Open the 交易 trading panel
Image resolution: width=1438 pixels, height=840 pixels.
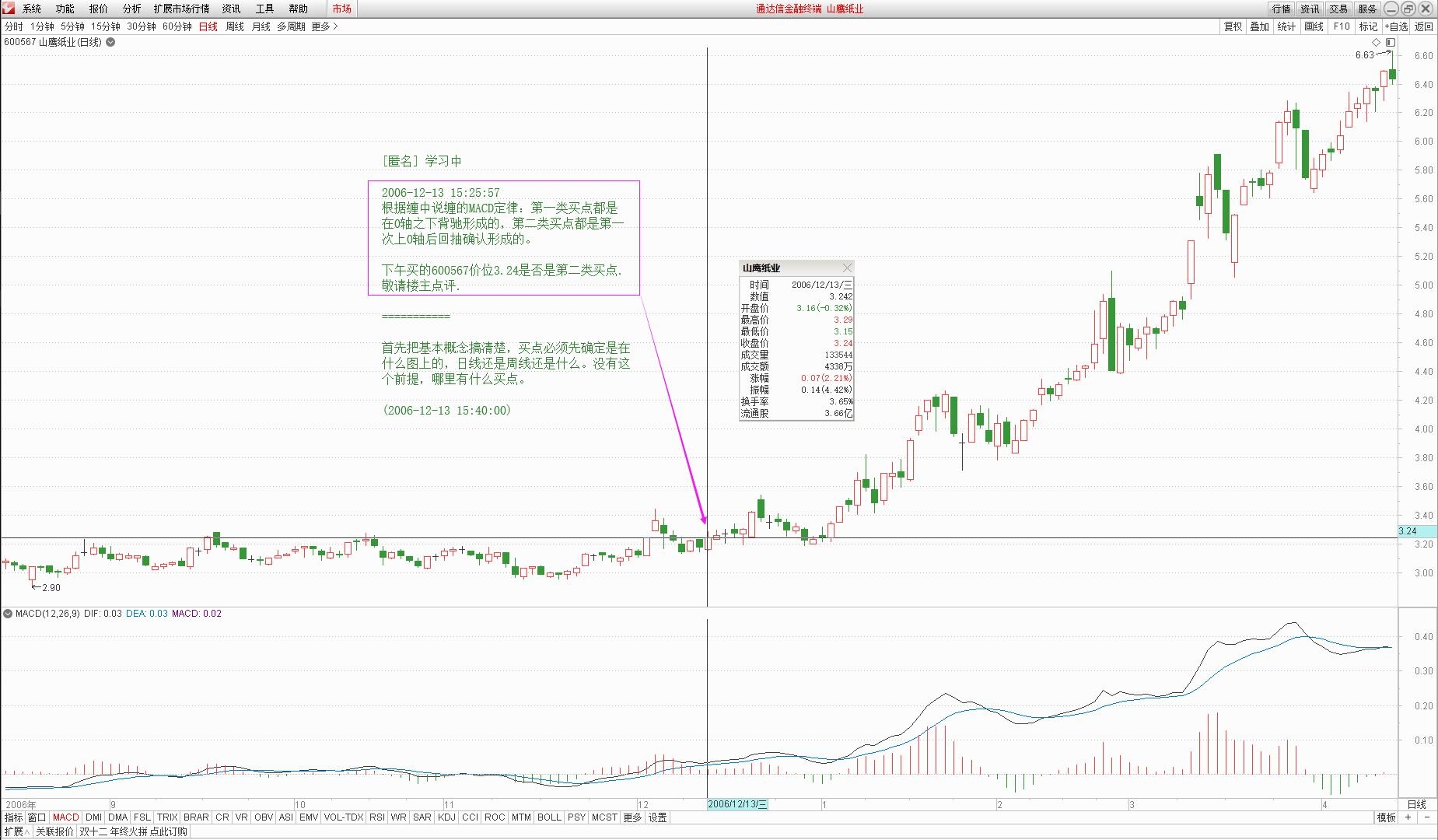tap(1337, 9)
